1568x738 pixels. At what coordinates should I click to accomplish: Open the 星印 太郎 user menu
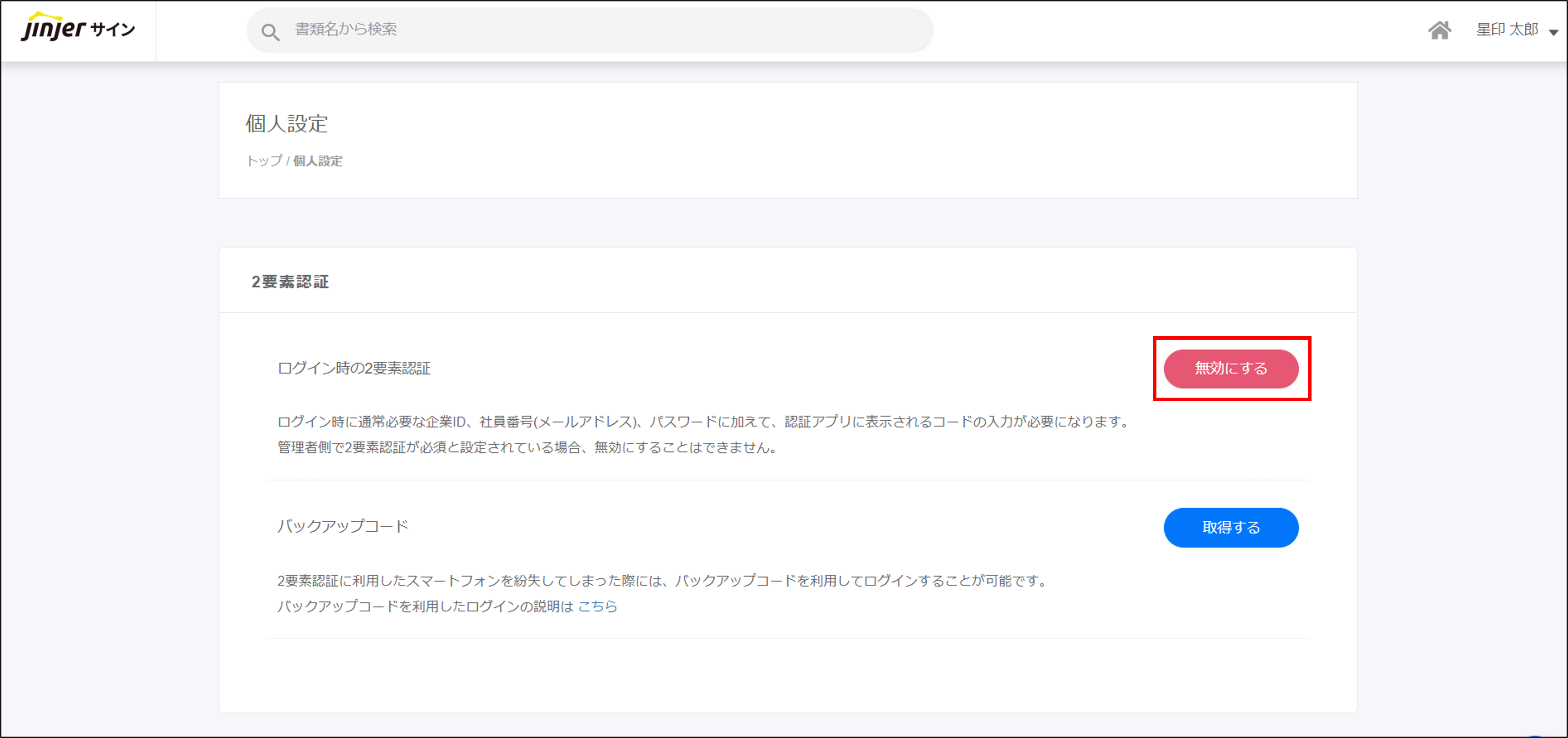click(1507, 29)
